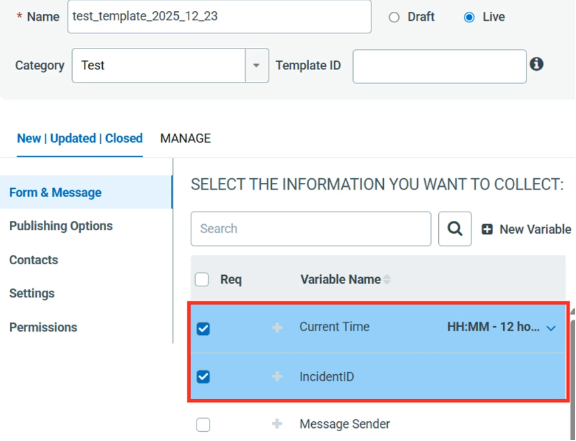576x441 pixels.
Task: Uncheck the IncidentID checkbox
Action: 203,376
